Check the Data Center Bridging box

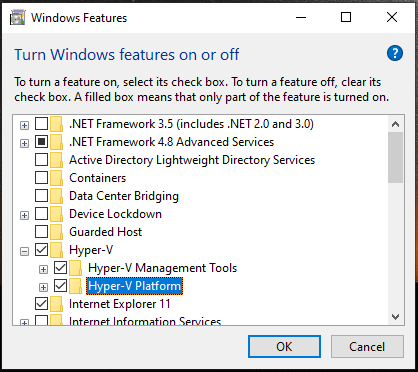pyautogui.click(x=41, y=196)
